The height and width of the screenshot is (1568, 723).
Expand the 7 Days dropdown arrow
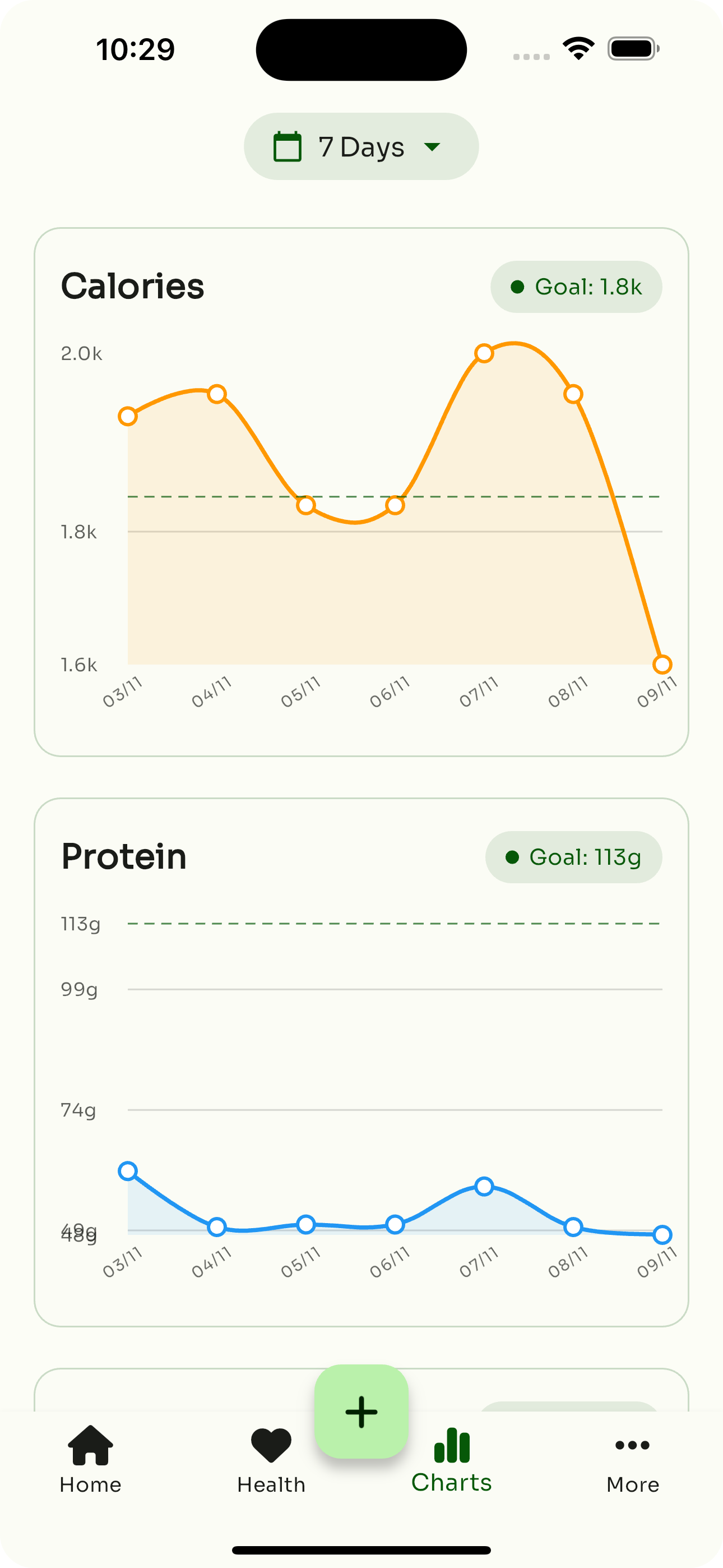tap(432, 147)
